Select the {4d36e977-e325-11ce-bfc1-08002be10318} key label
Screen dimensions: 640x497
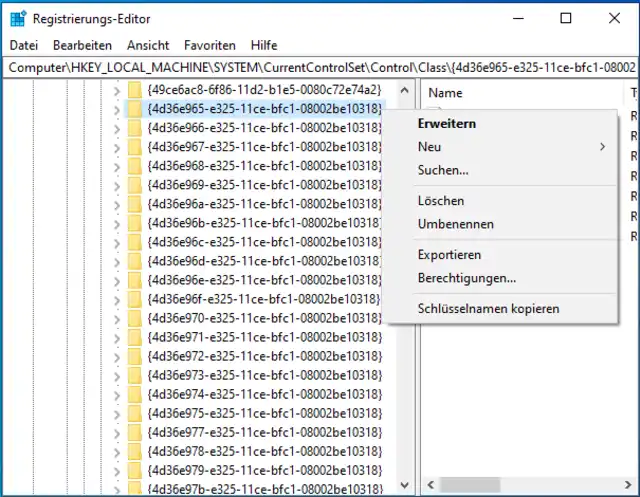[264, 433]
